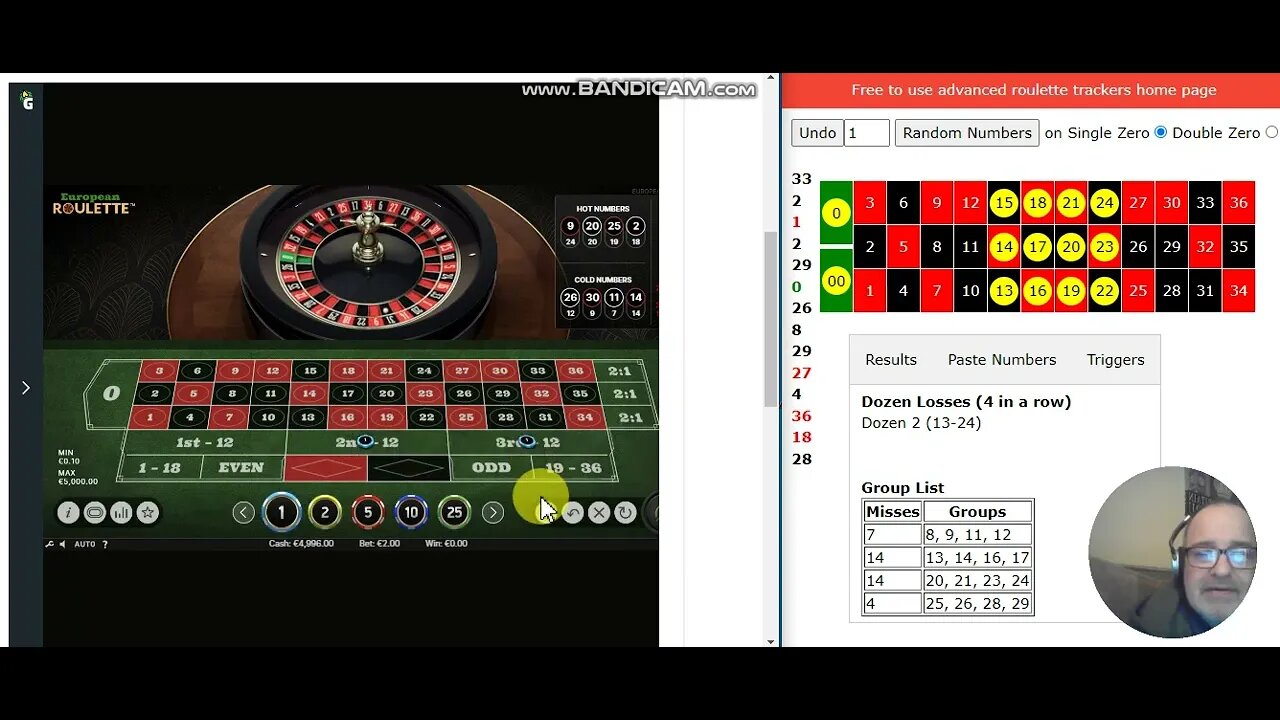Select the 10 value chip
This screenshot has width=1280, height=720.
(x=411, y=513)
